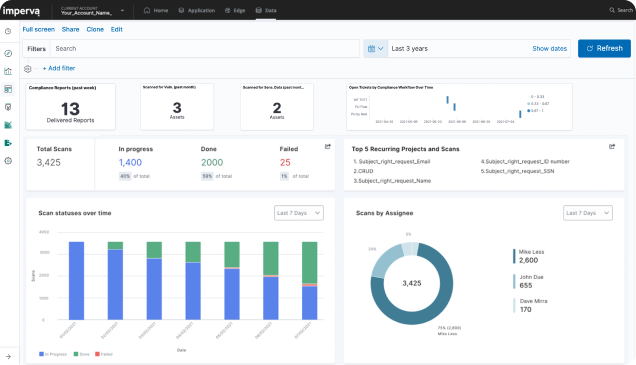Click the Last 3 years date range field
This screenshot has height=365, width=636.
(x=458, y=49)
